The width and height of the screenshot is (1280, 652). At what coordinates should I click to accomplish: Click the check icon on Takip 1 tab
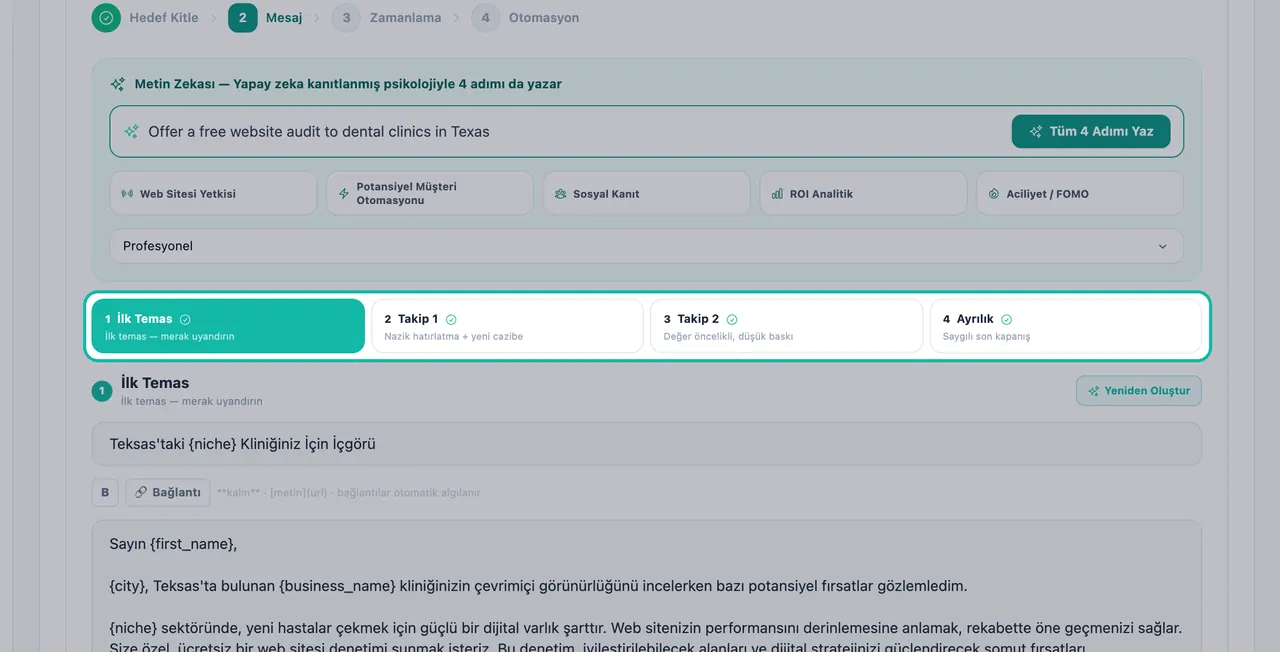click(x=451, y=319)
